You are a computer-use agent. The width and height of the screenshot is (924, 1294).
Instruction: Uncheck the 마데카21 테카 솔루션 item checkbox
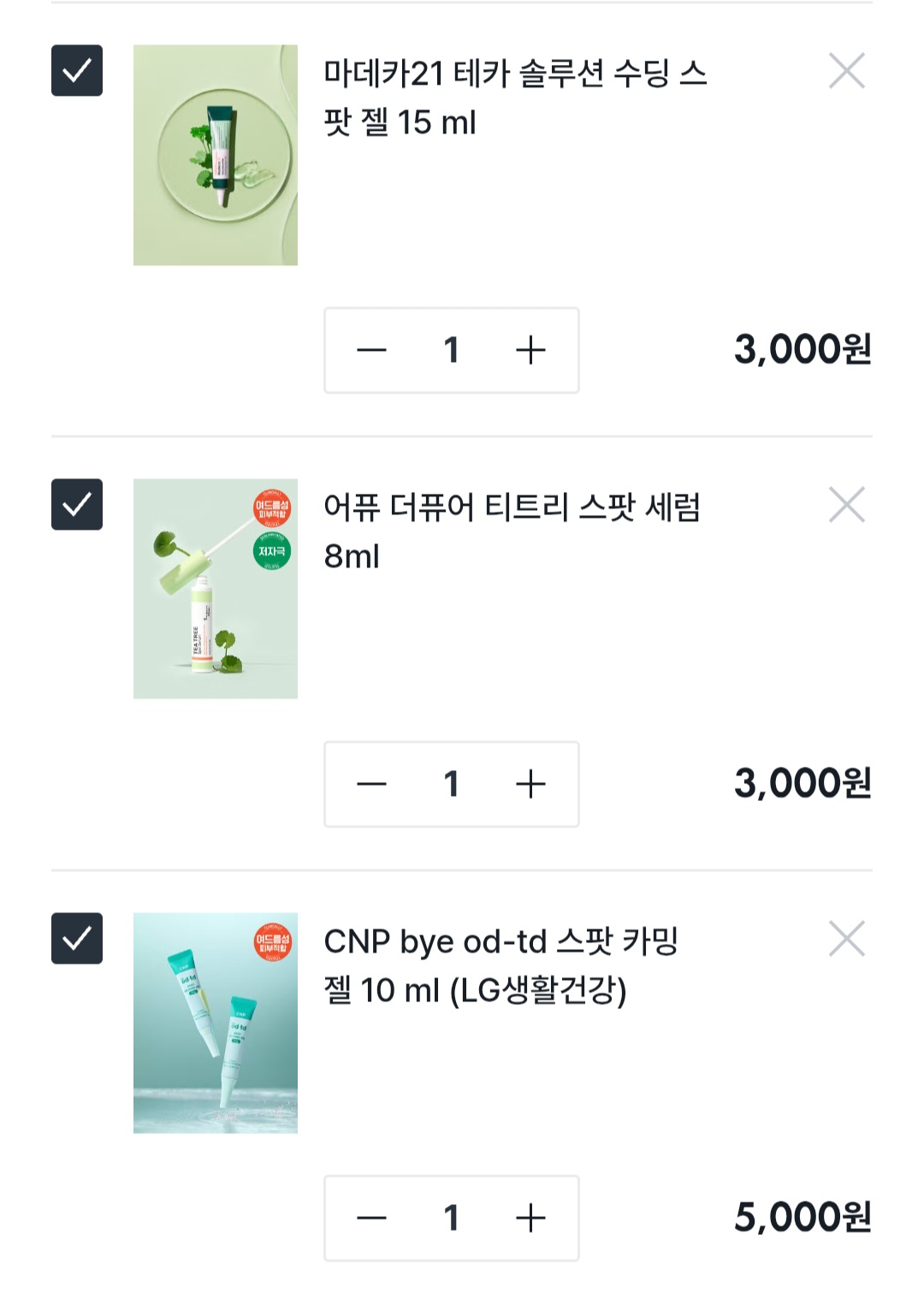click(77, 70)
